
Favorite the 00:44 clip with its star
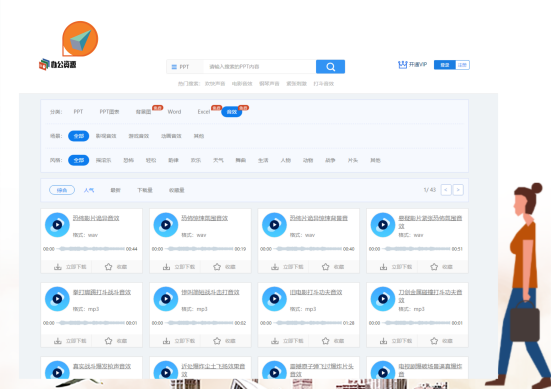(109, 267)
